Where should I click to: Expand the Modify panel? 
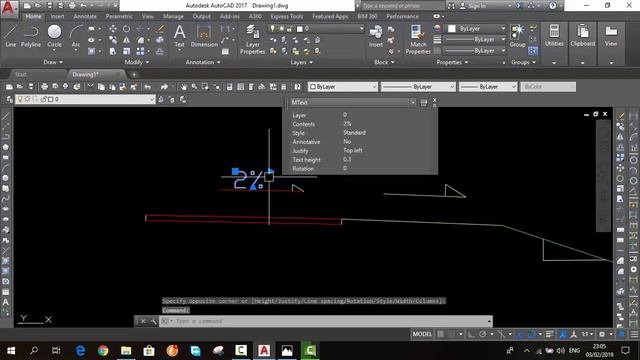[x=137, y=62]
